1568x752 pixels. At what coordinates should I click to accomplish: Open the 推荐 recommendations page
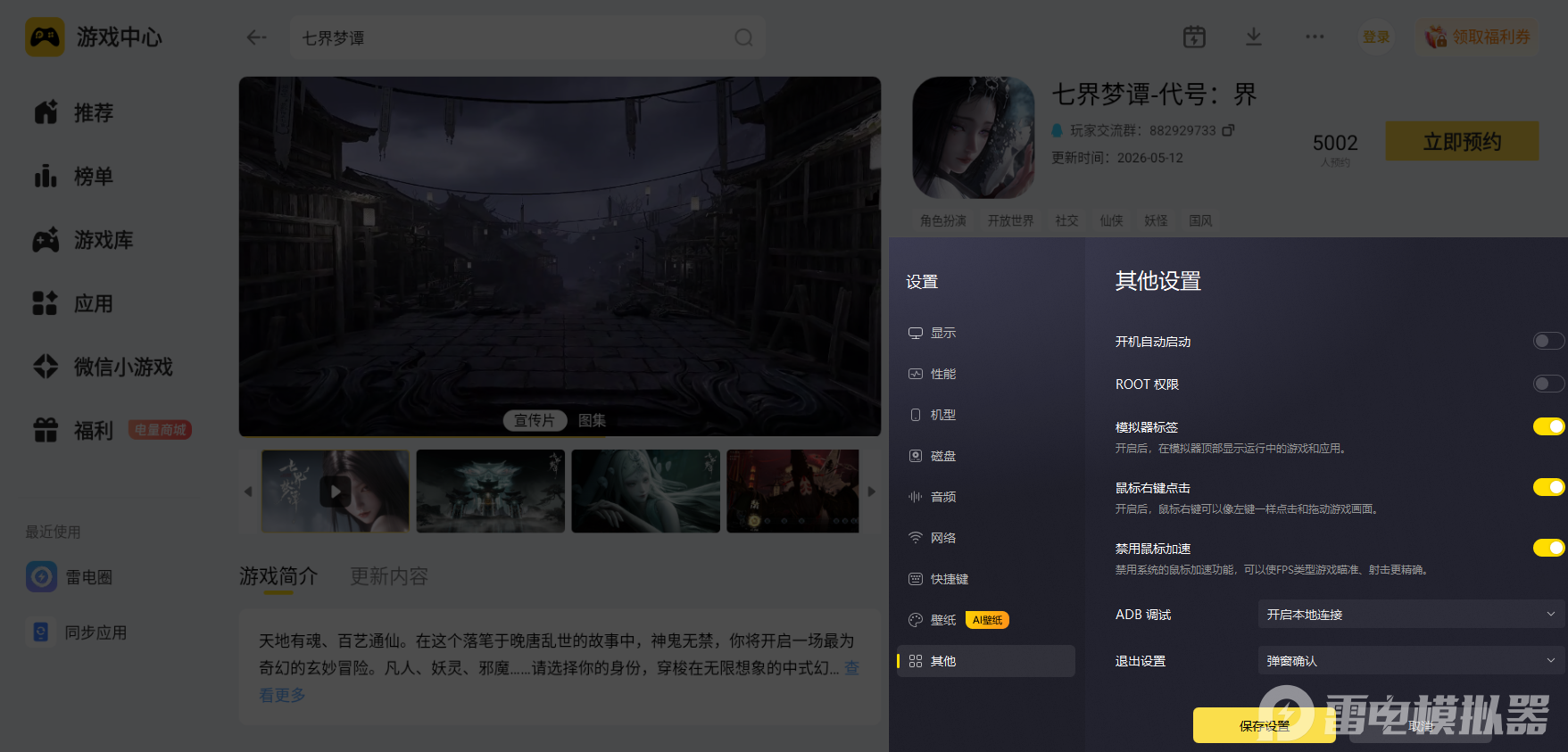pyautogui.click(x=74, y=112)
